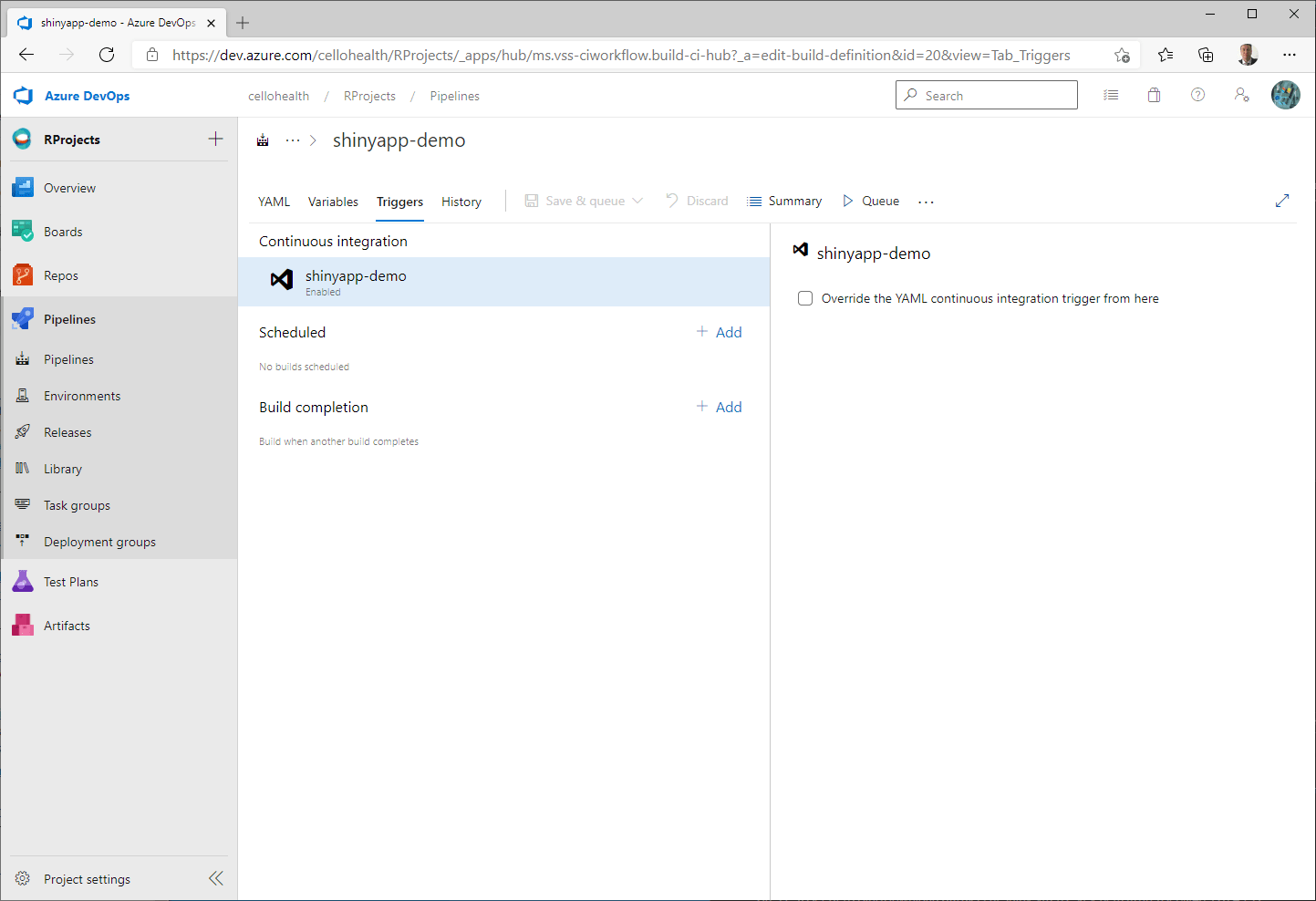Open the Marketplace shopping bag
Viewport: 1316px width, 901px height.
pos(1154,95)
